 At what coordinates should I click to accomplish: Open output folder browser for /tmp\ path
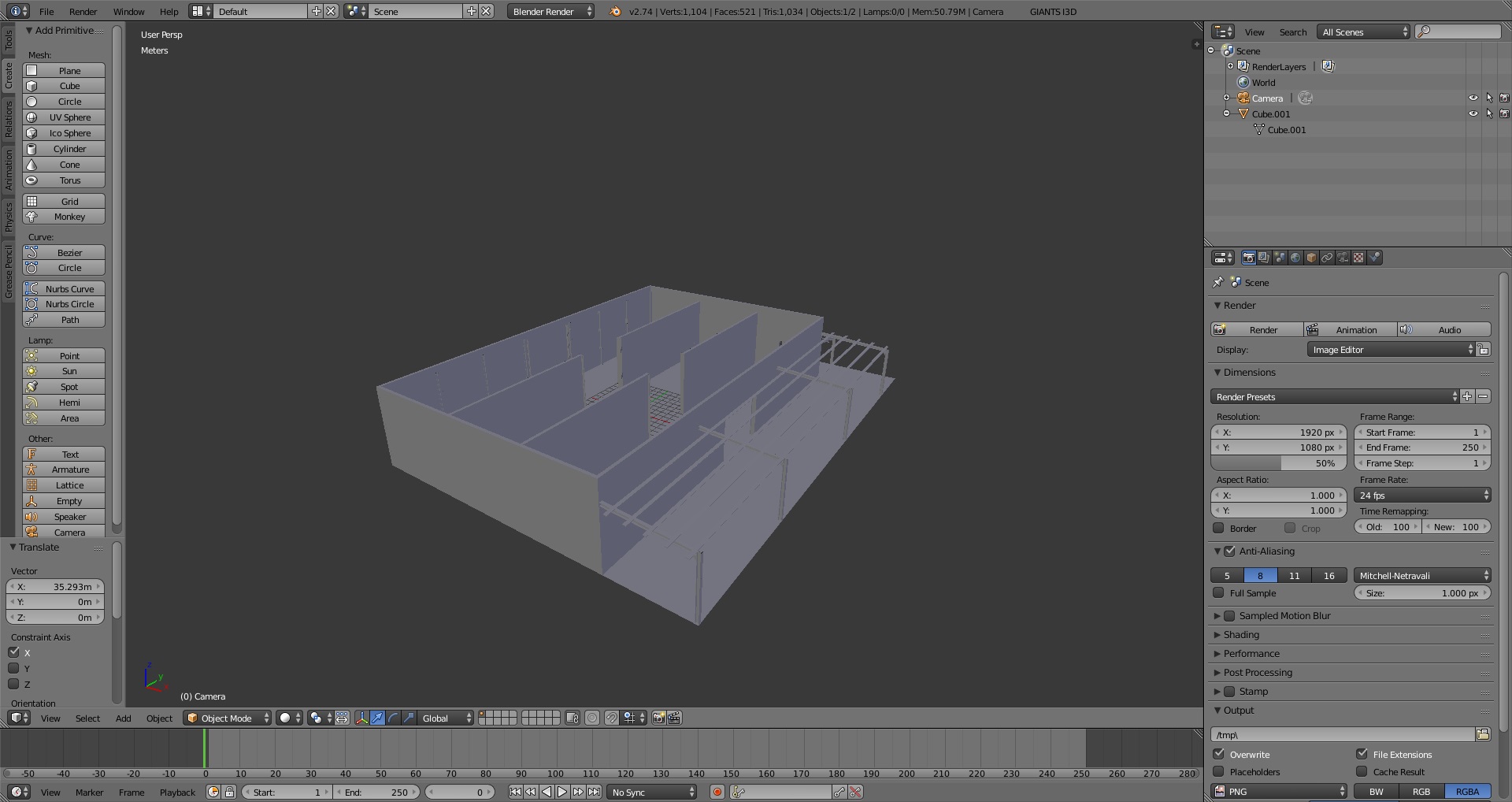click(x=1483, y=734)
